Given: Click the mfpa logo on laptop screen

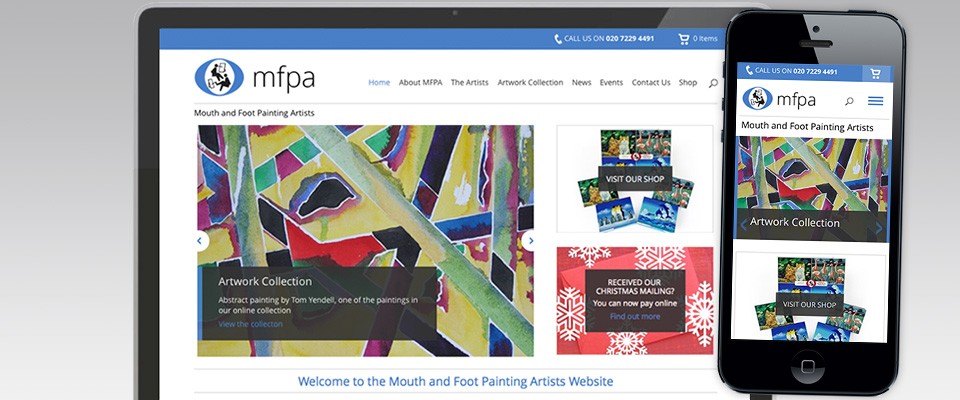Looking at the screenshot, I should coord(255,77).
